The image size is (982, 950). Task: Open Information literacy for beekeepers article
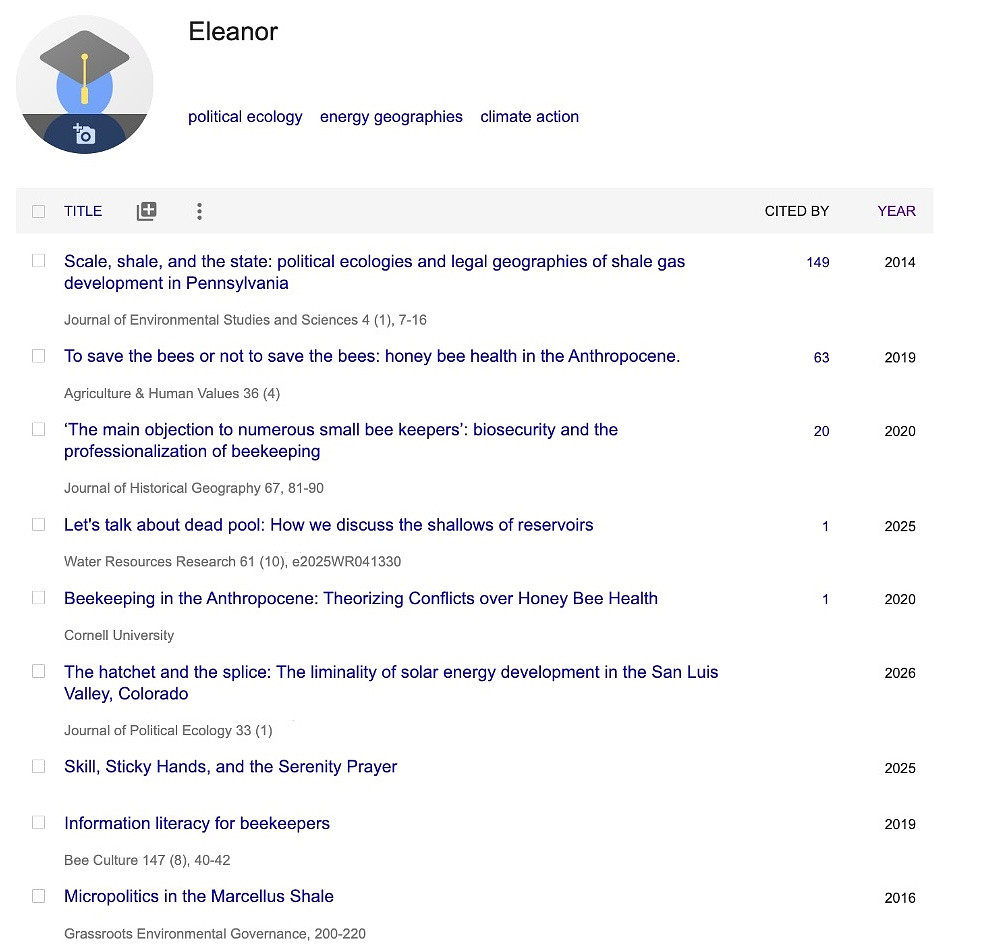point(197,823)
